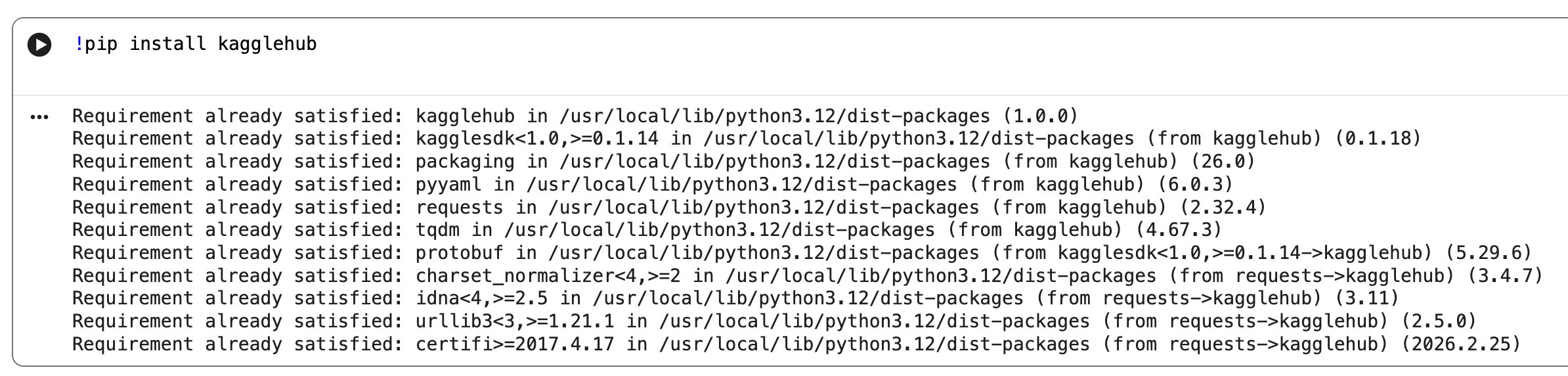Click the tqdm package name in output
The height and width of the screenshot is (376, 1568).
tap(437, 230)
